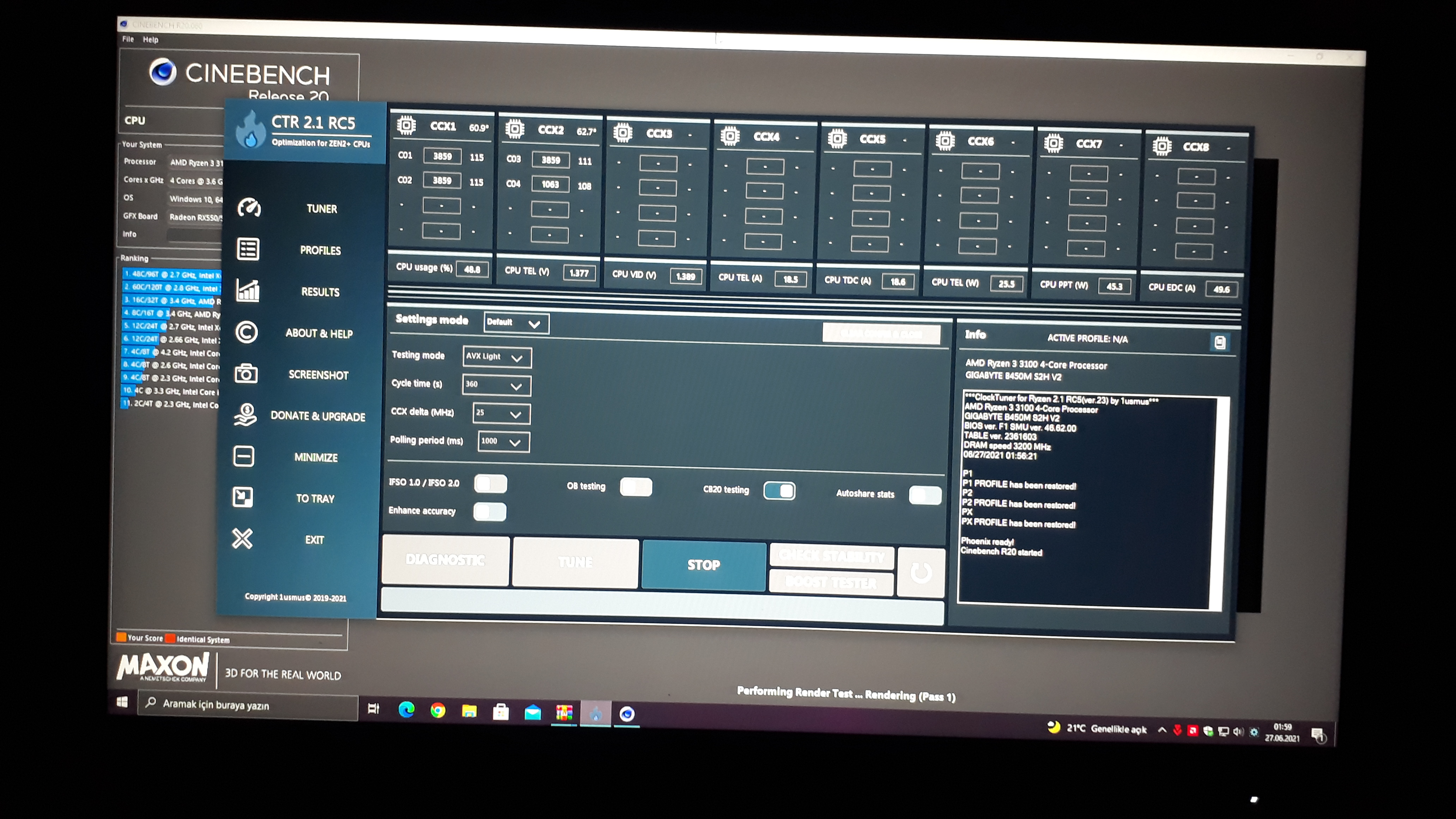This screenshot has width=1456, height=819.
Task: Click the CCX4 chip icon
Action: click(730, 136)
